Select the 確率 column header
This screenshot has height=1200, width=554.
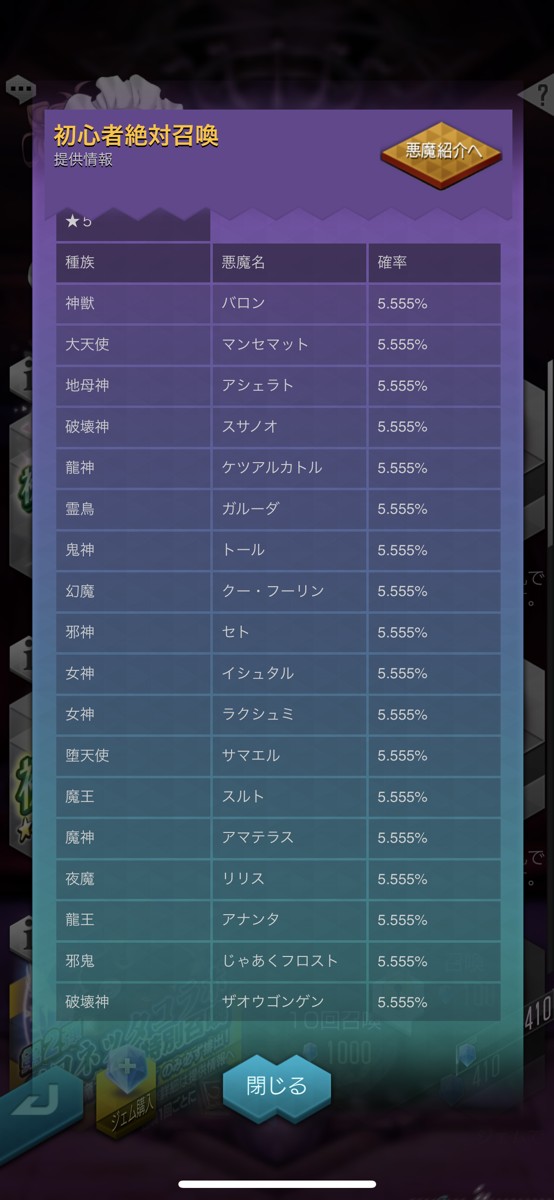coord(435,263)
